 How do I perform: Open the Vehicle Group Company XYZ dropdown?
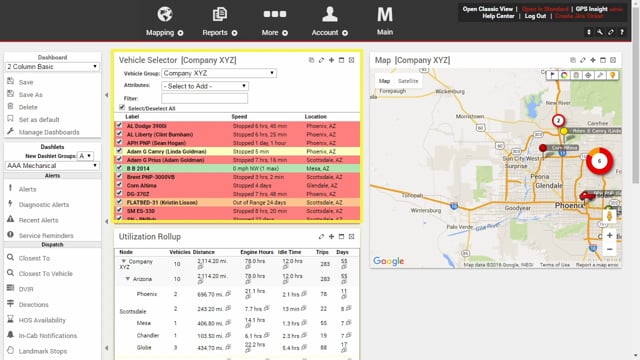219,73
